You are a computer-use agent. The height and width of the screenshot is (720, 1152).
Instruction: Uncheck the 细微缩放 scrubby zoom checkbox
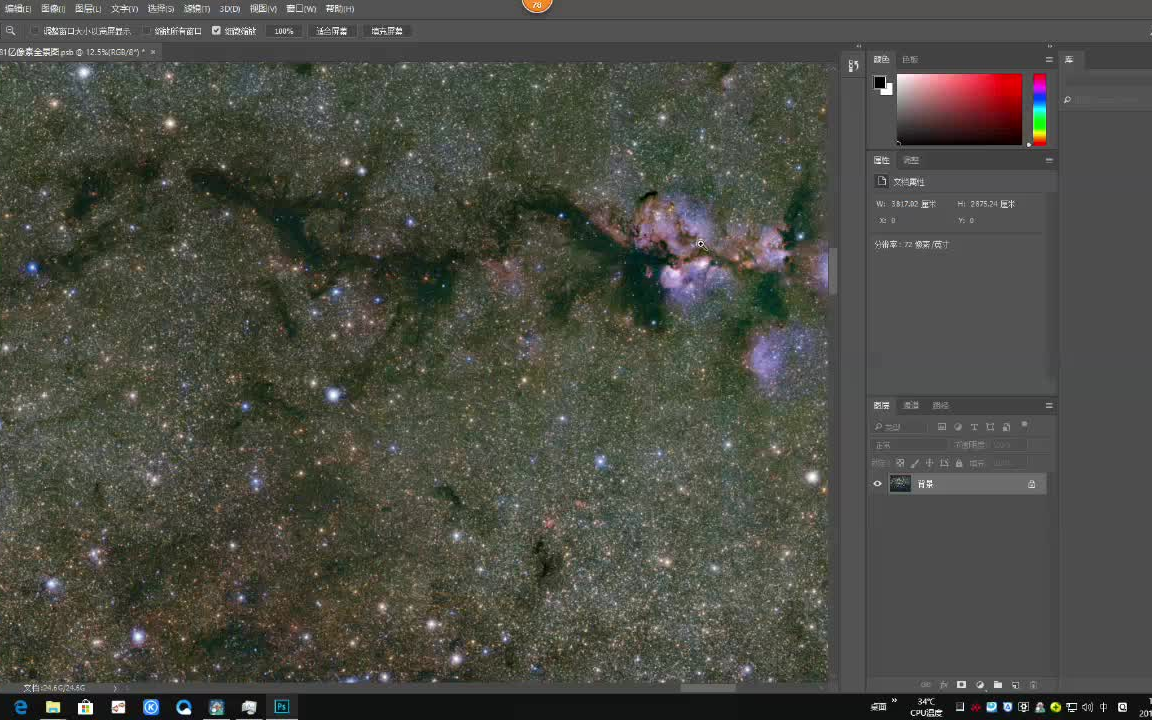[216, 31]
